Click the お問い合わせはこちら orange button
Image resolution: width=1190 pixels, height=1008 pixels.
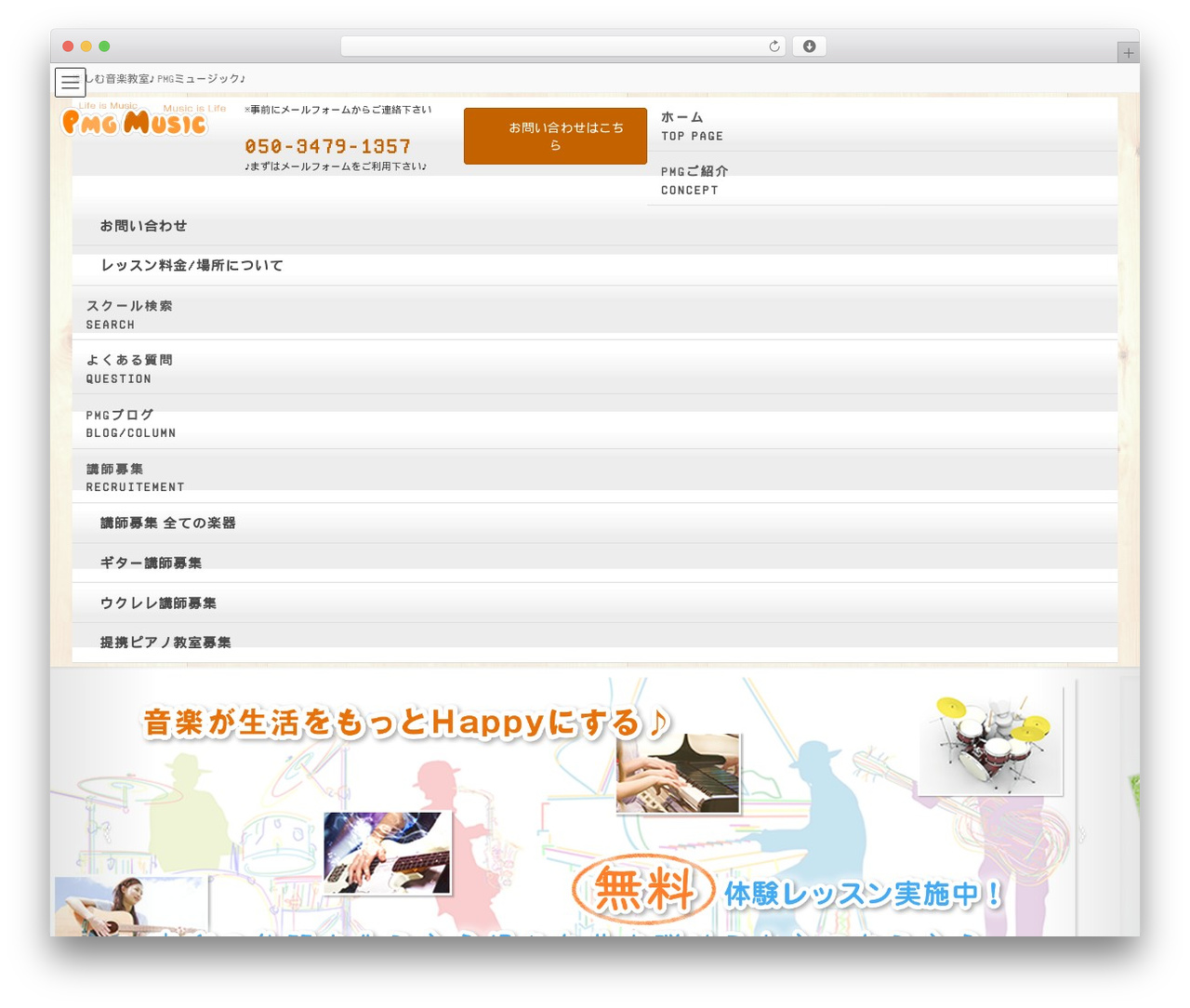[555, 136]
